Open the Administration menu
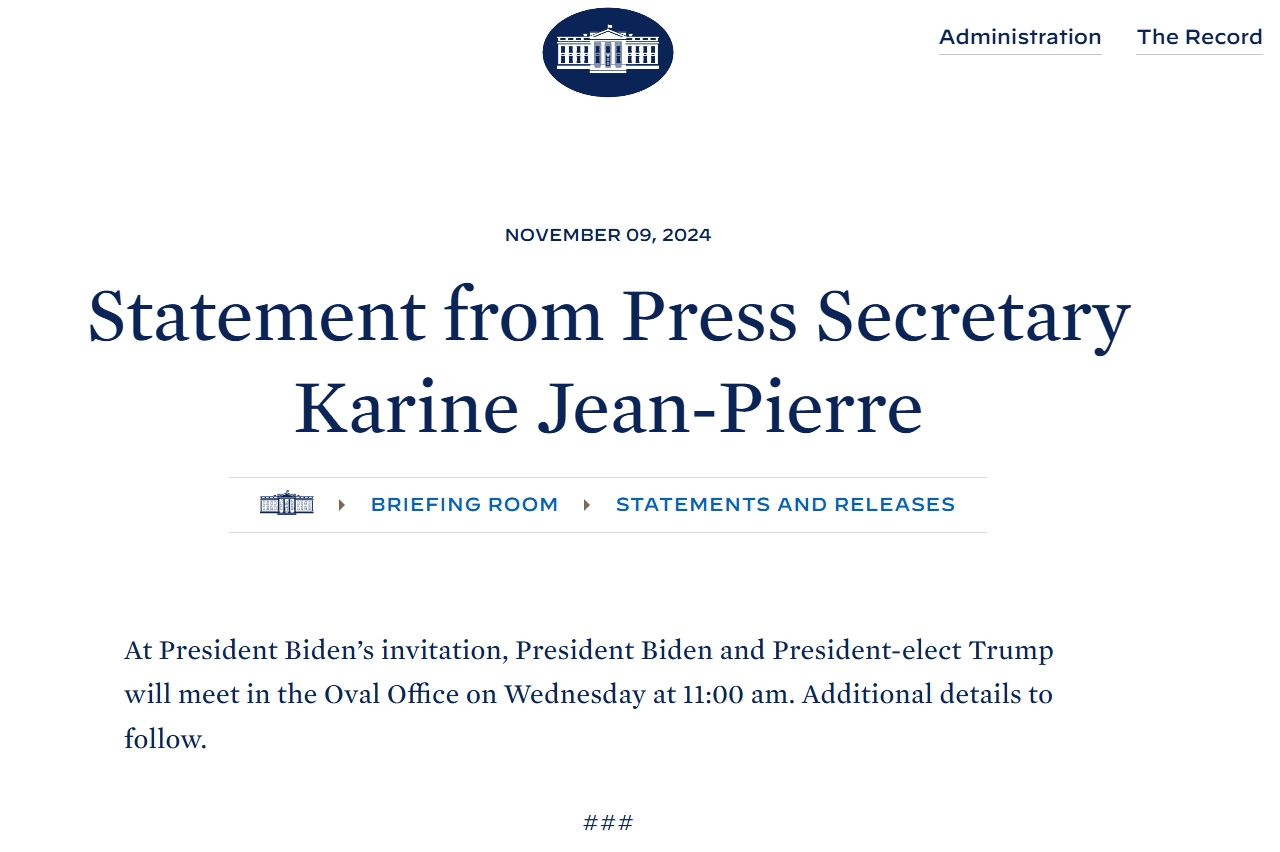The height and width of the screenshot is (852, 1280). 1020,37
